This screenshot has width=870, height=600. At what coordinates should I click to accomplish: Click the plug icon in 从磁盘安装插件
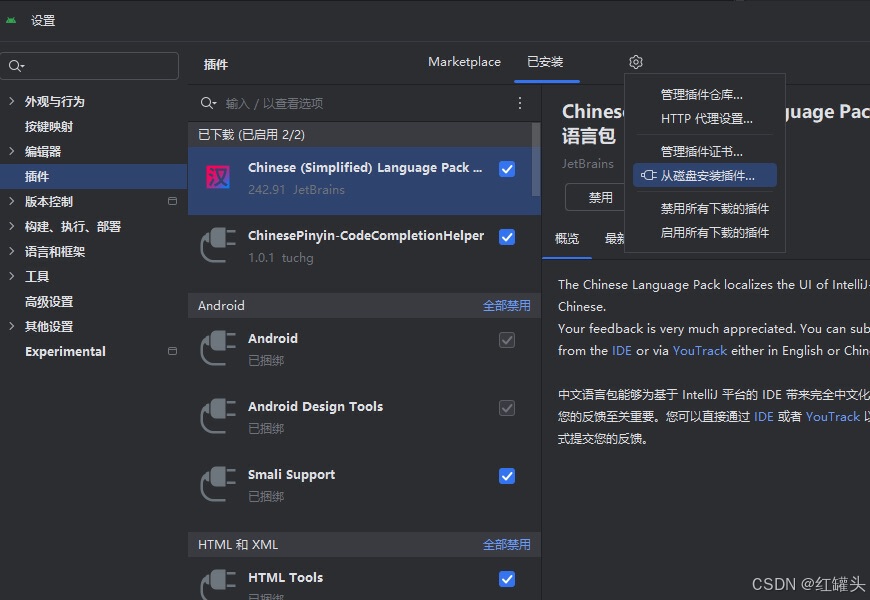coord(648,175)
